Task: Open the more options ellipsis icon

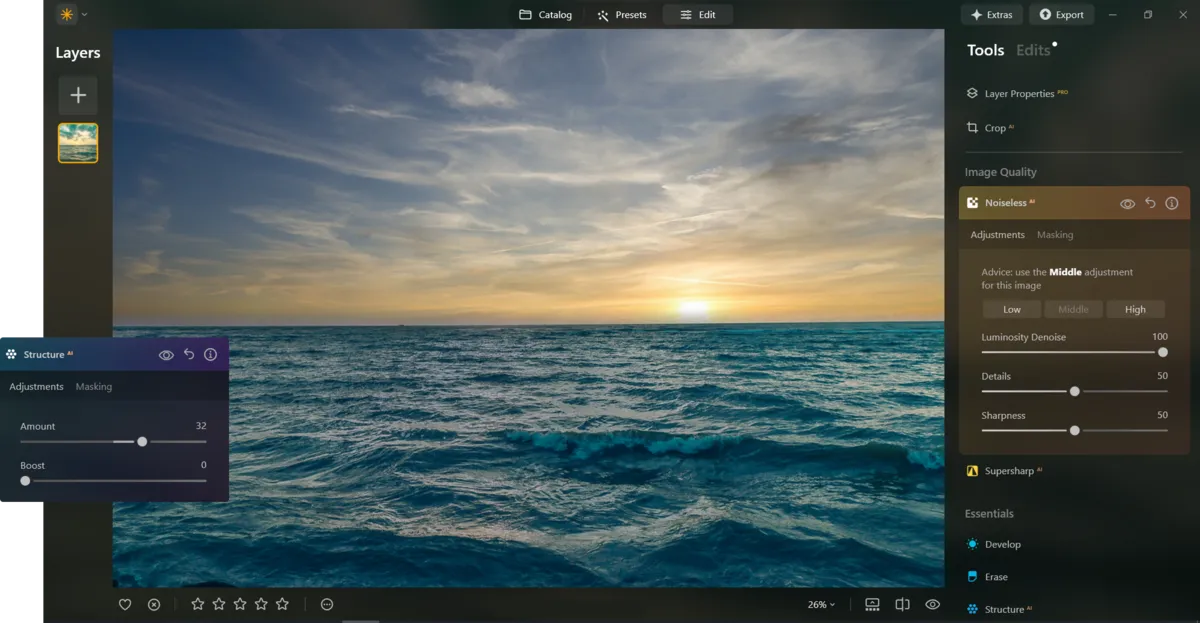Action: (327, 604)
